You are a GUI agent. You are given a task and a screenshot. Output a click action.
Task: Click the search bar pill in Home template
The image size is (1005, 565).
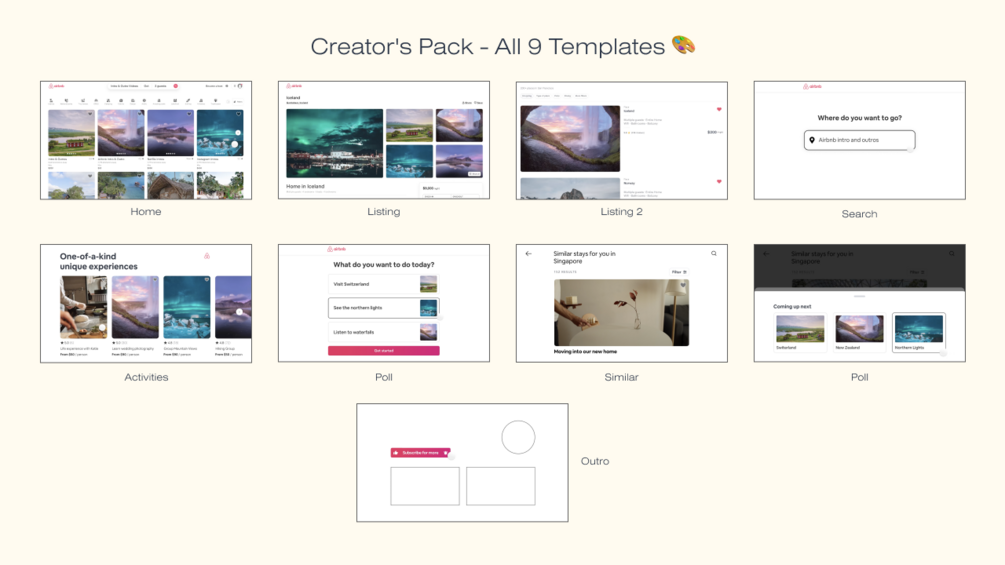(144, 86)
